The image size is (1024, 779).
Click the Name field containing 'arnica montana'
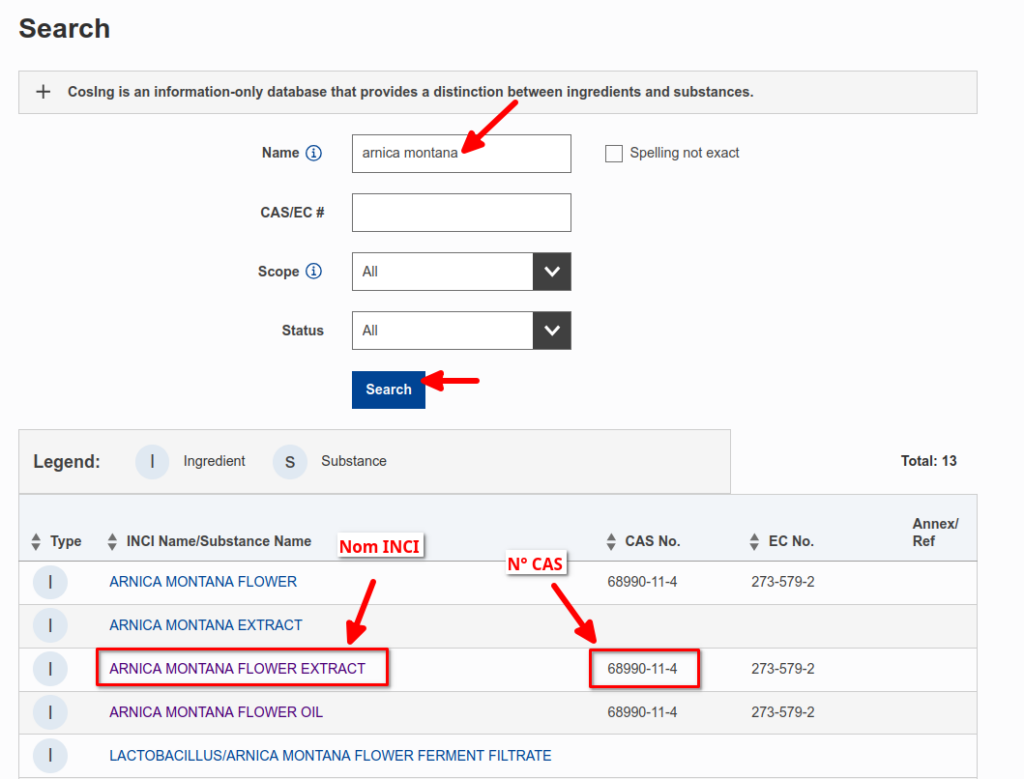[x=461, y=154]
